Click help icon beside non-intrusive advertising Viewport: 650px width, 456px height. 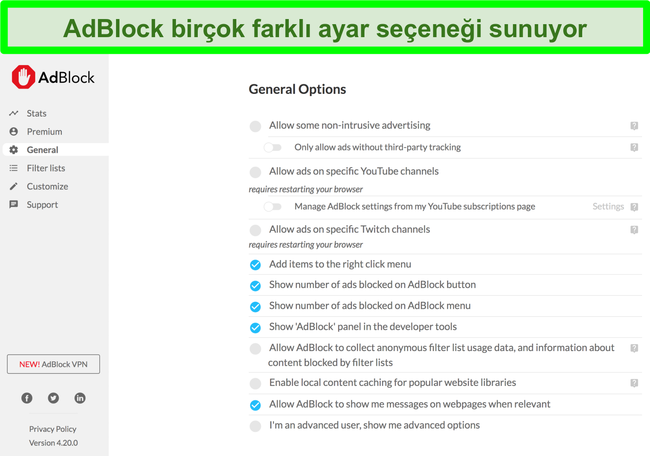634,126
